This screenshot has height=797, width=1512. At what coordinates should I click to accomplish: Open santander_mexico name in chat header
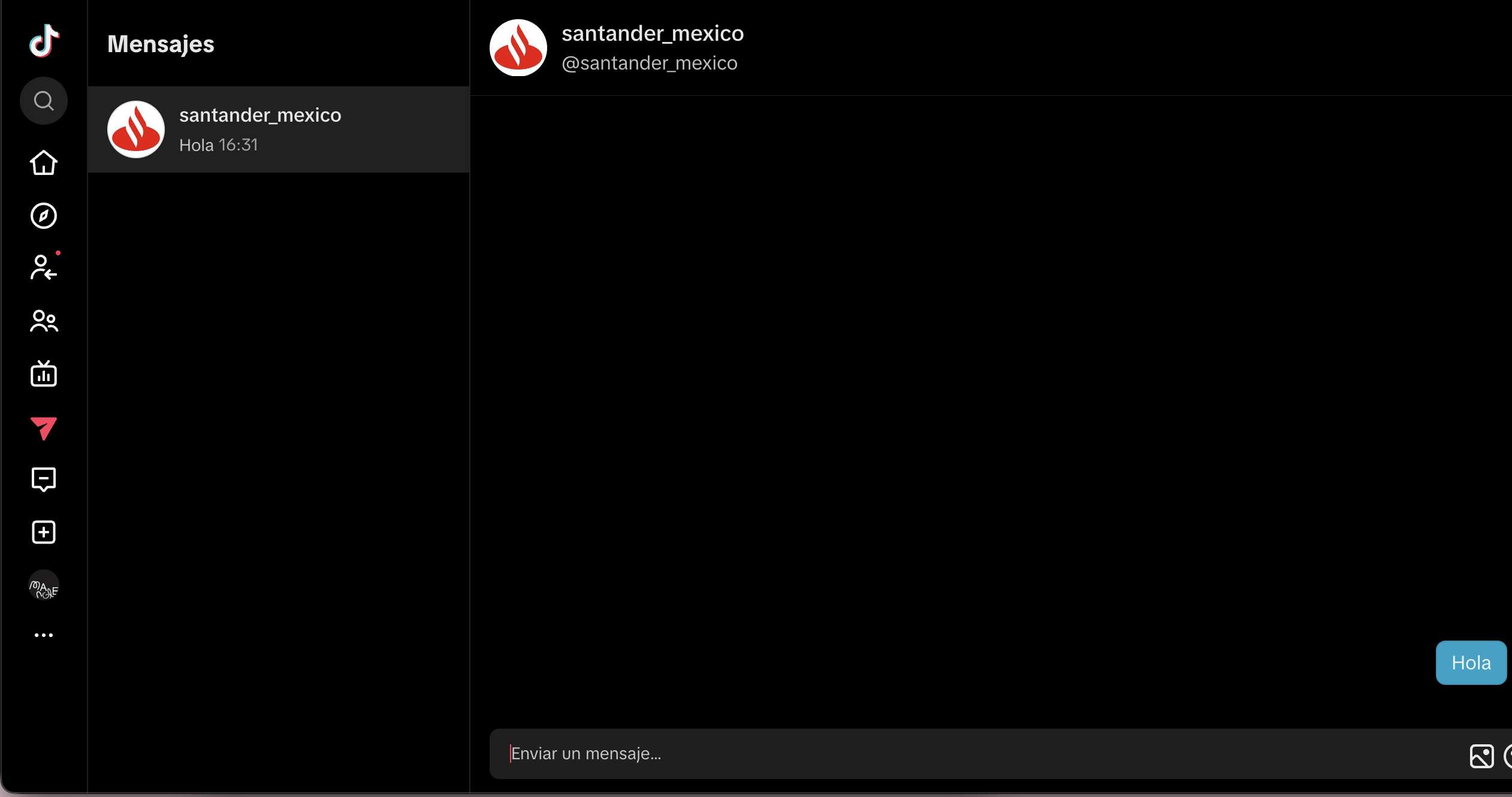[x=653, y=34]
